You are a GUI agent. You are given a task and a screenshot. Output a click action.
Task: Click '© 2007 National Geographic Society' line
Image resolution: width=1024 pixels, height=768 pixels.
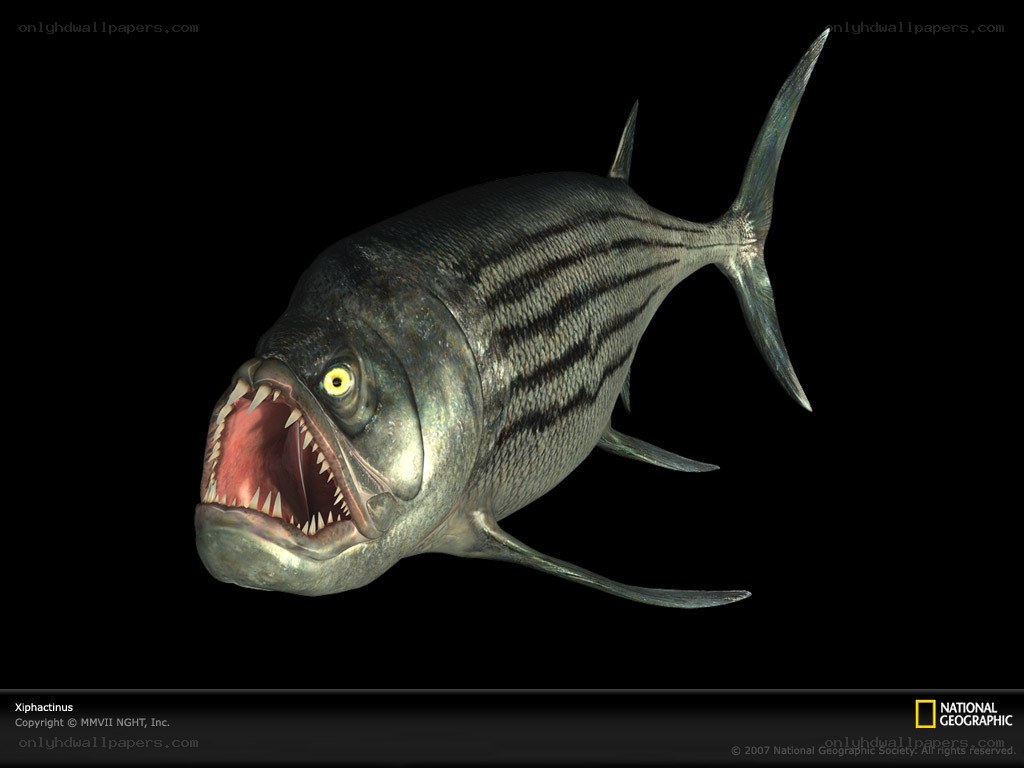872,751
